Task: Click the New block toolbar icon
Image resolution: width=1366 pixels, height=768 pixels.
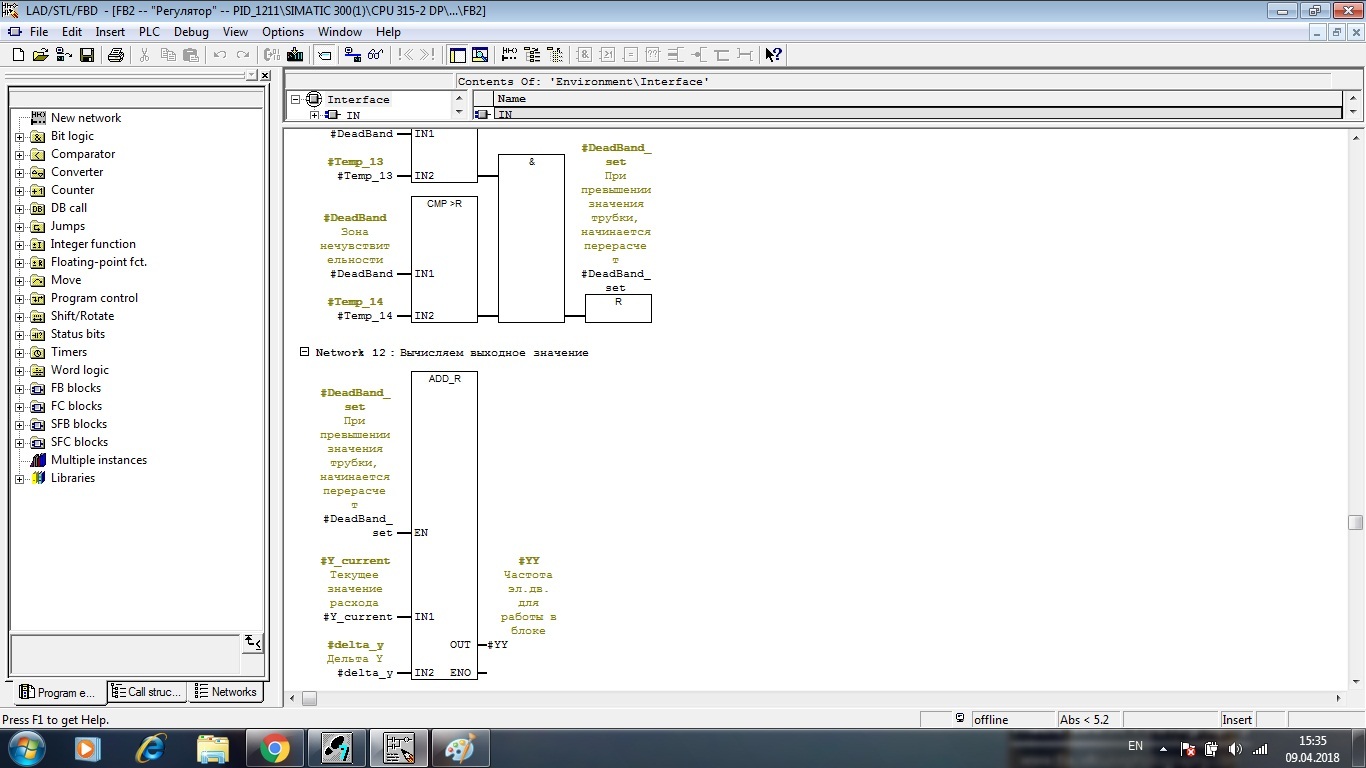Action: click(19, 55)
